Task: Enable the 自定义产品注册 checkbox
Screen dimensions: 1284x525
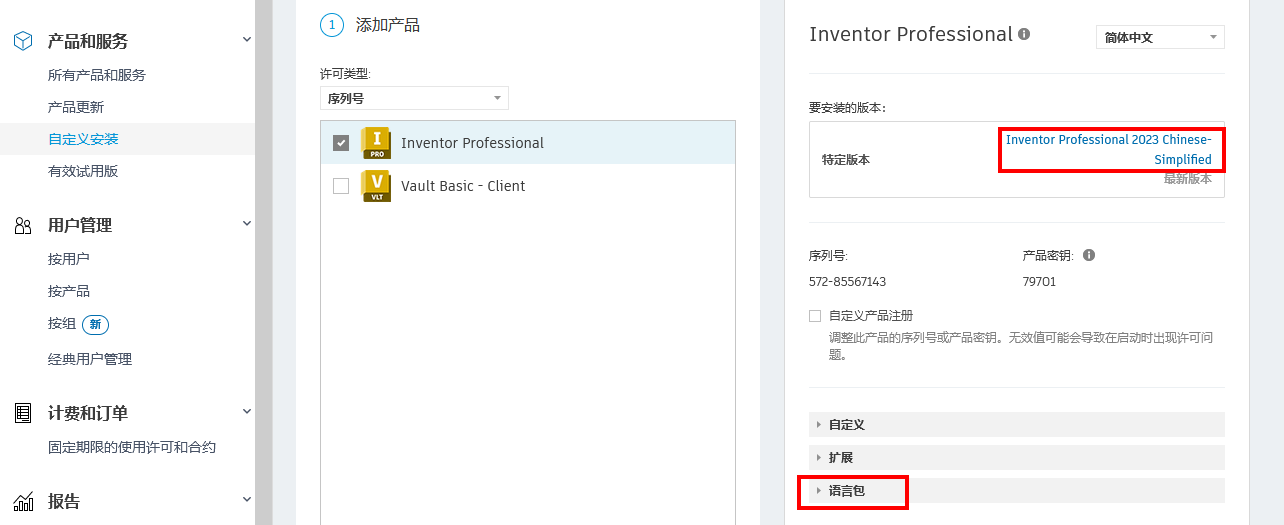Action: pyautogui.click(x=815, y=316)
